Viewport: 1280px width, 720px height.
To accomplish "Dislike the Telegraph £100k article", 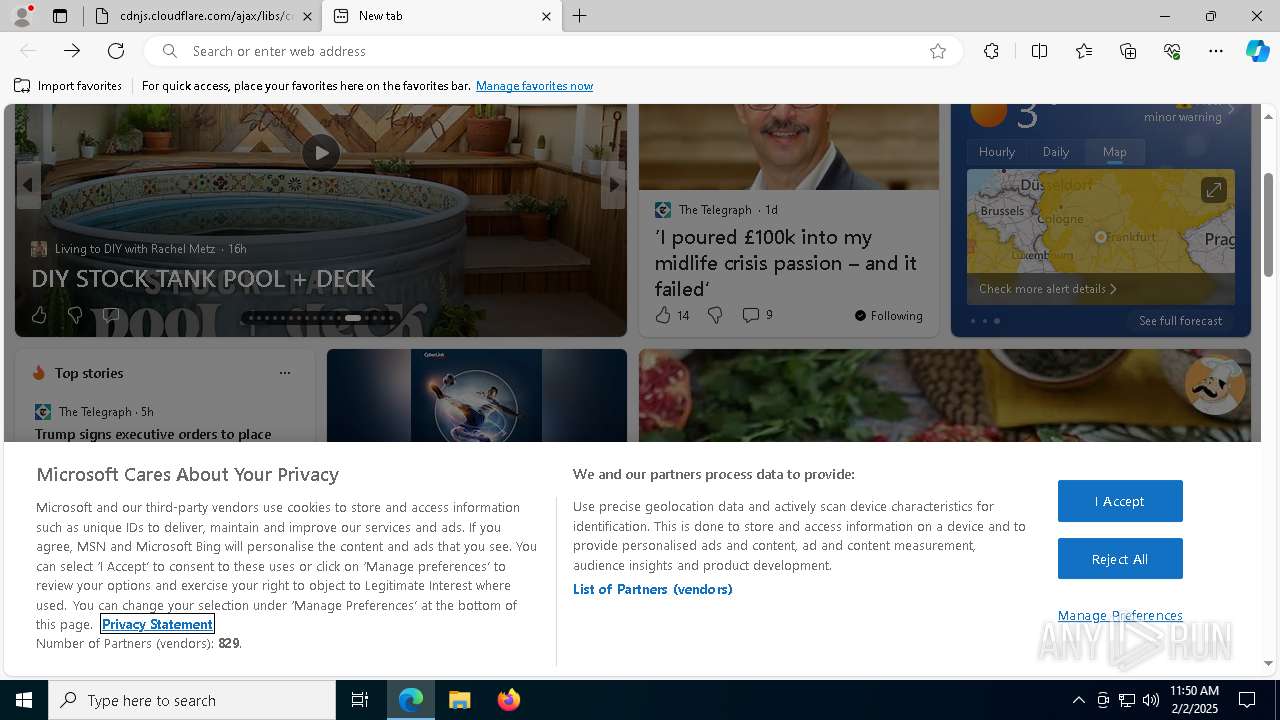I will 715,315.
